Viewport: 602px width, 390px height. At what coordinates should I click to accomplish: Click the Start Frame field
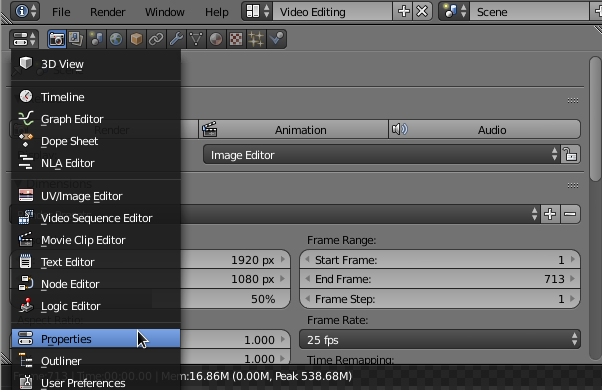(x=440, y=260)
